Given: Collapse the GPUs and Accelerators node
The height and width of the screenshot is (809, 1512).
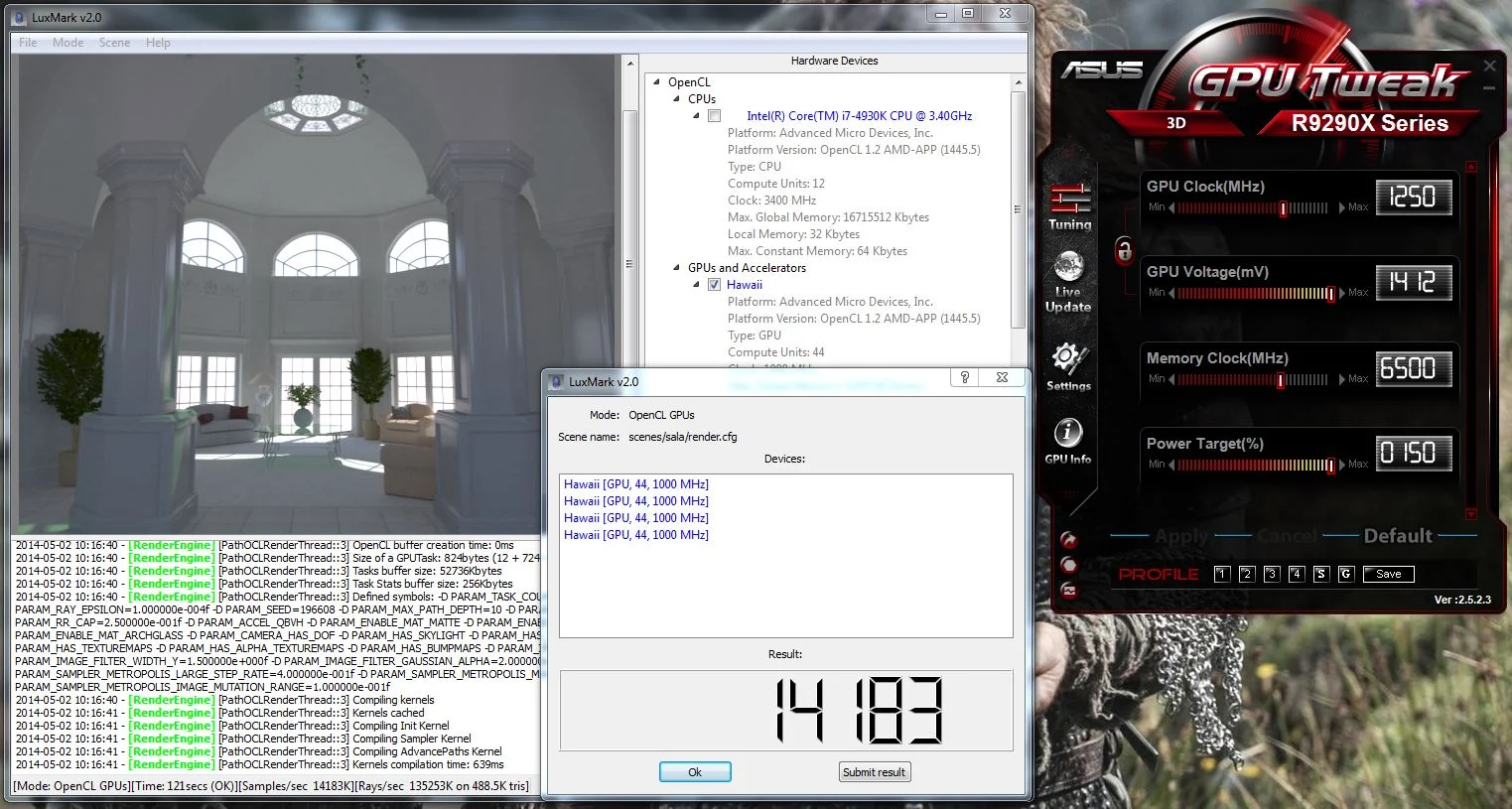Looking at the screenshot, I should click(676, 268).
